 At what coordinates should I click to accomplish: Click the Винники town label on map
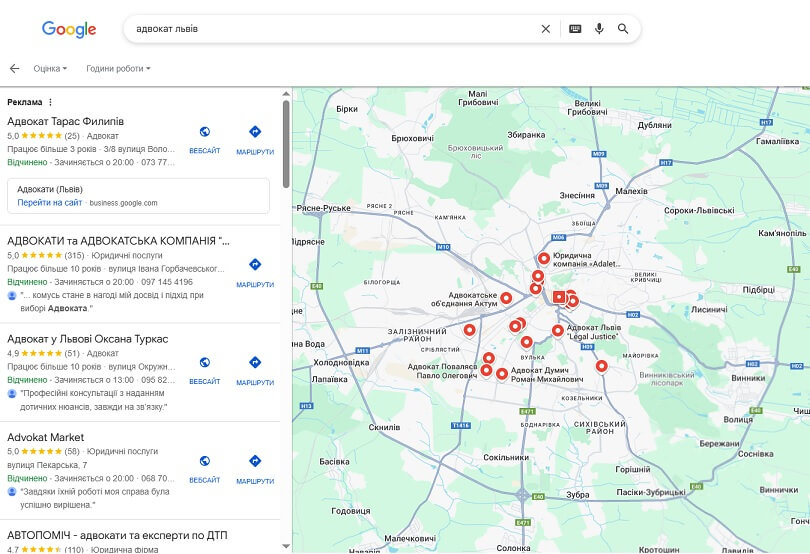pos(748,378)
